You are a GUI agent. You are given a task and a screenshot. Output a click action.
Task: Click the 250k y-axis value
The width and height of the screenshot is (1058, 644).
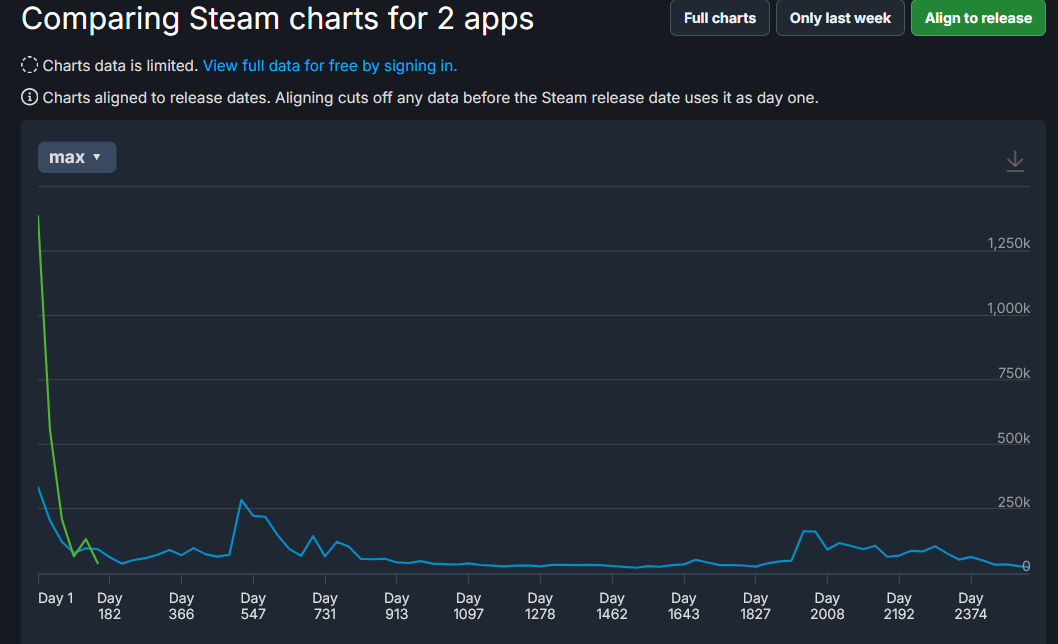[x=1013, y=502]
